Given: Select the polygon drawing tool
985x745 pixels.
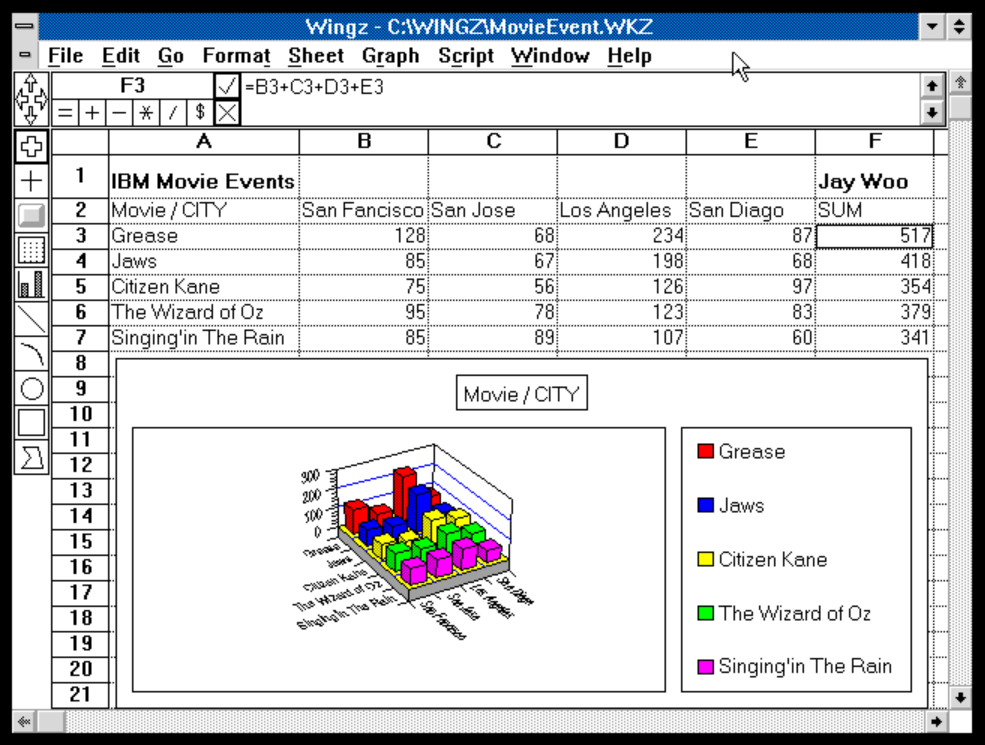Looking at the screenshot, I should [x=31, y=457].
